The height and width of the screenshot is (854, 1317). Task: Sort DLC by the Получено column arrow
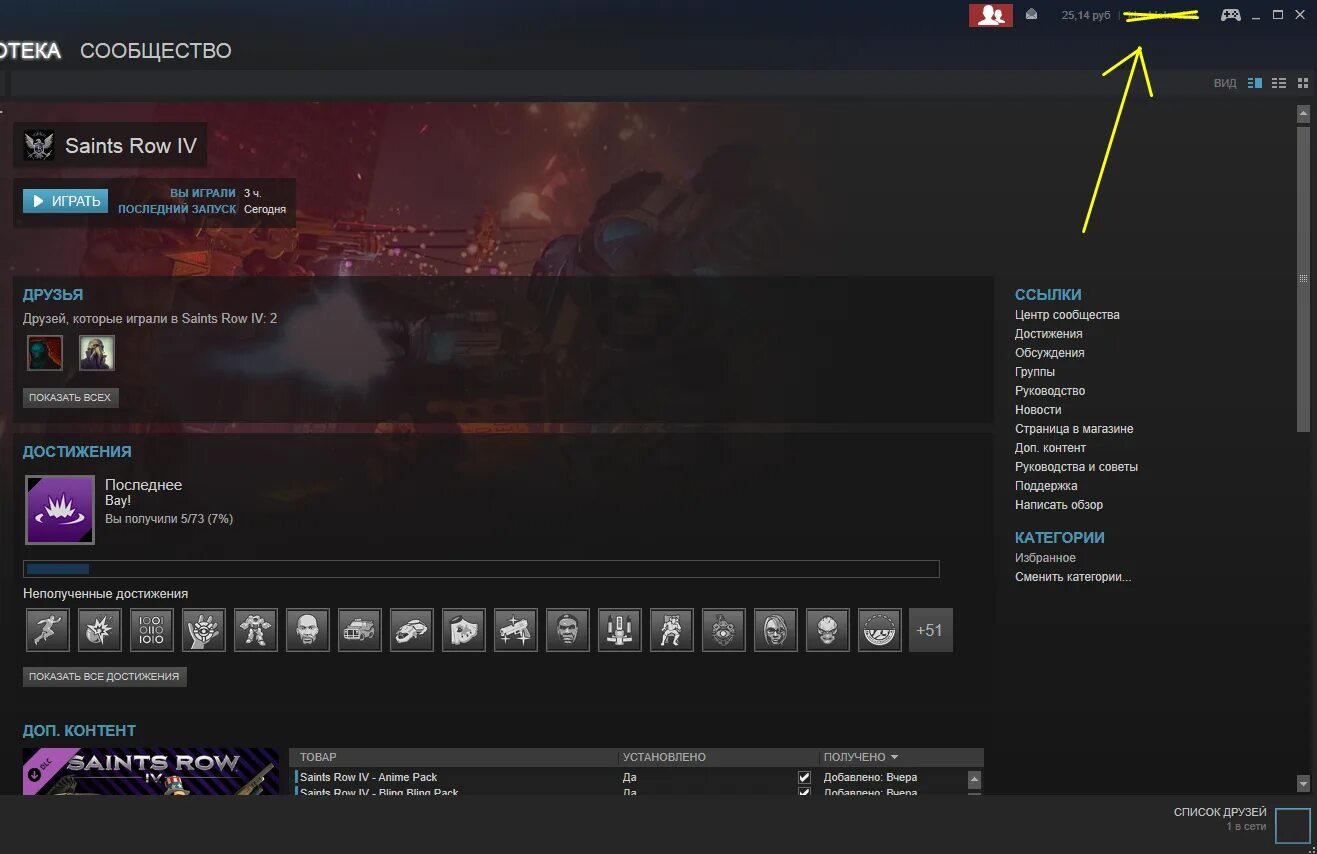pos(894,757)
